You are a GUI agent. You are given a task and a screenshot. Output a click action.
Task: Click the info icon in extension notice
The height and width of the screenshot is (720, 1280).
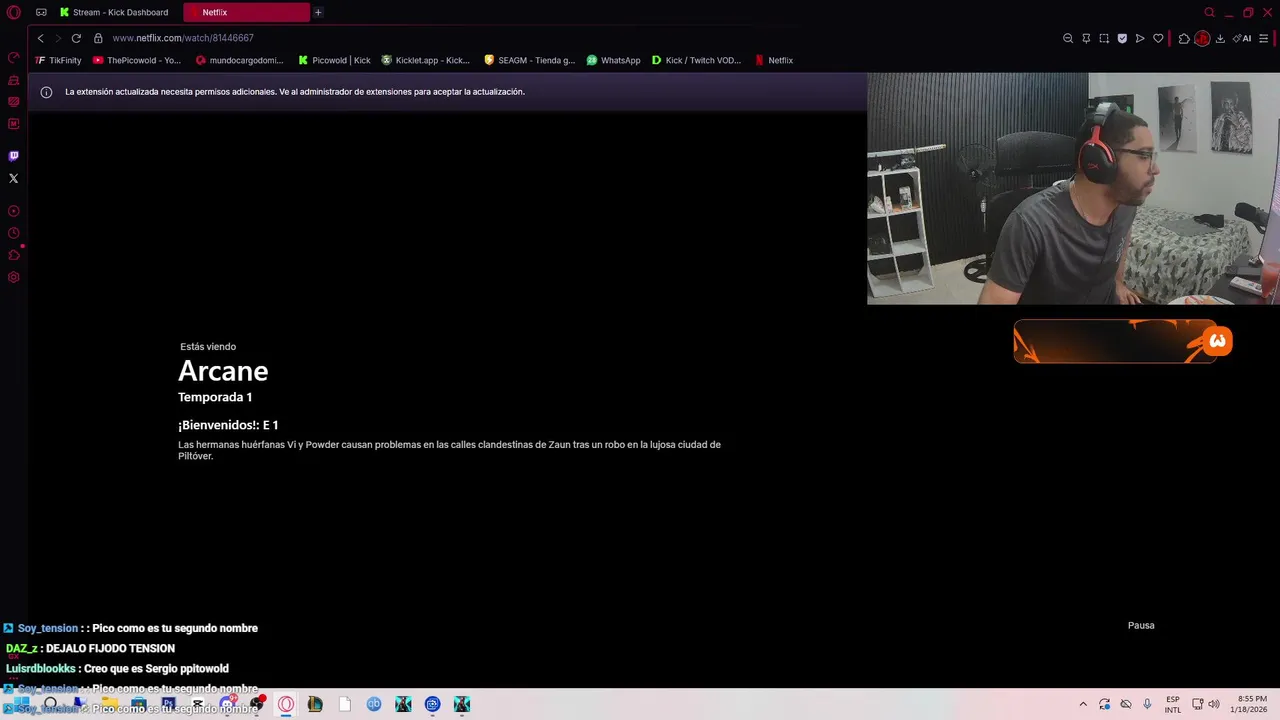[x=46, y=92]
